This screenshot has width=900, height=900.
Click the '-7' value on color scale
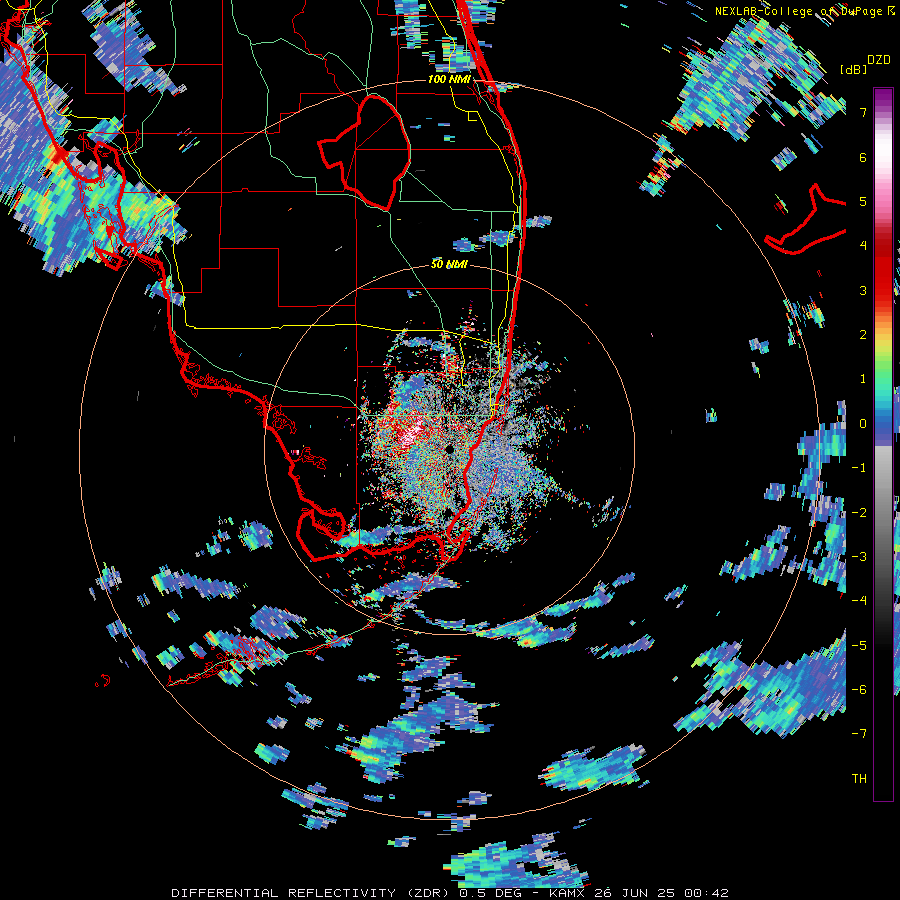click(859, 734)
